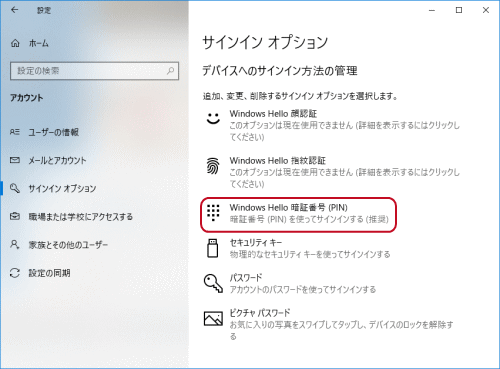Click the fingerprint icon

(x=213, y=166)
